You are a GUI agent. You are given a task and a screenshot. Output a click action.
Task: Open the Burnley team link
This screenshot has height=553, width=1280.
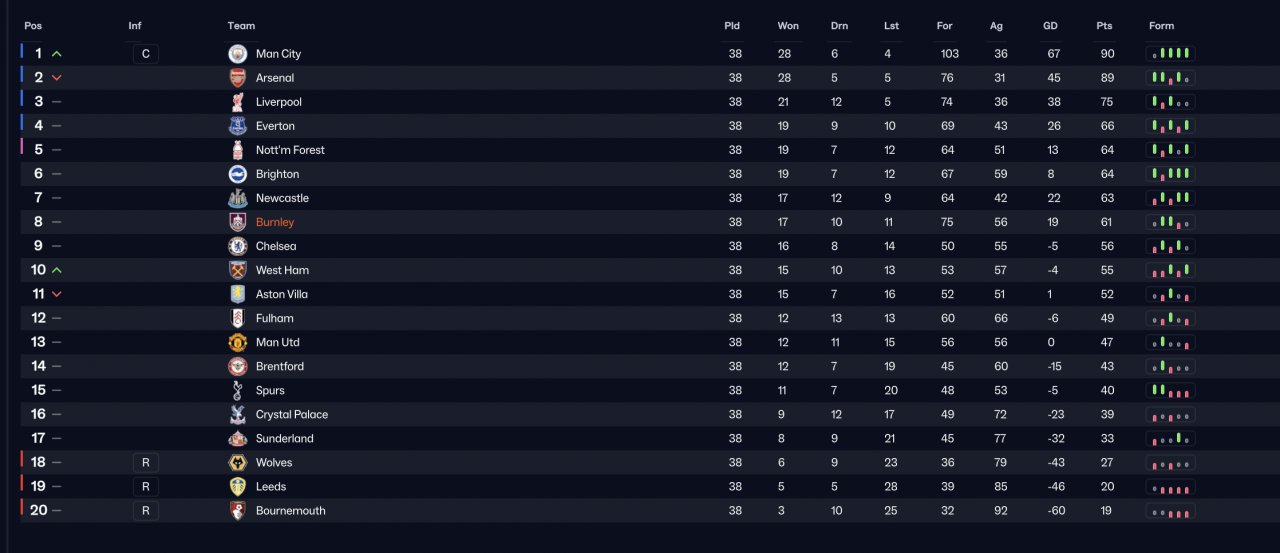(x=275, y=222)
